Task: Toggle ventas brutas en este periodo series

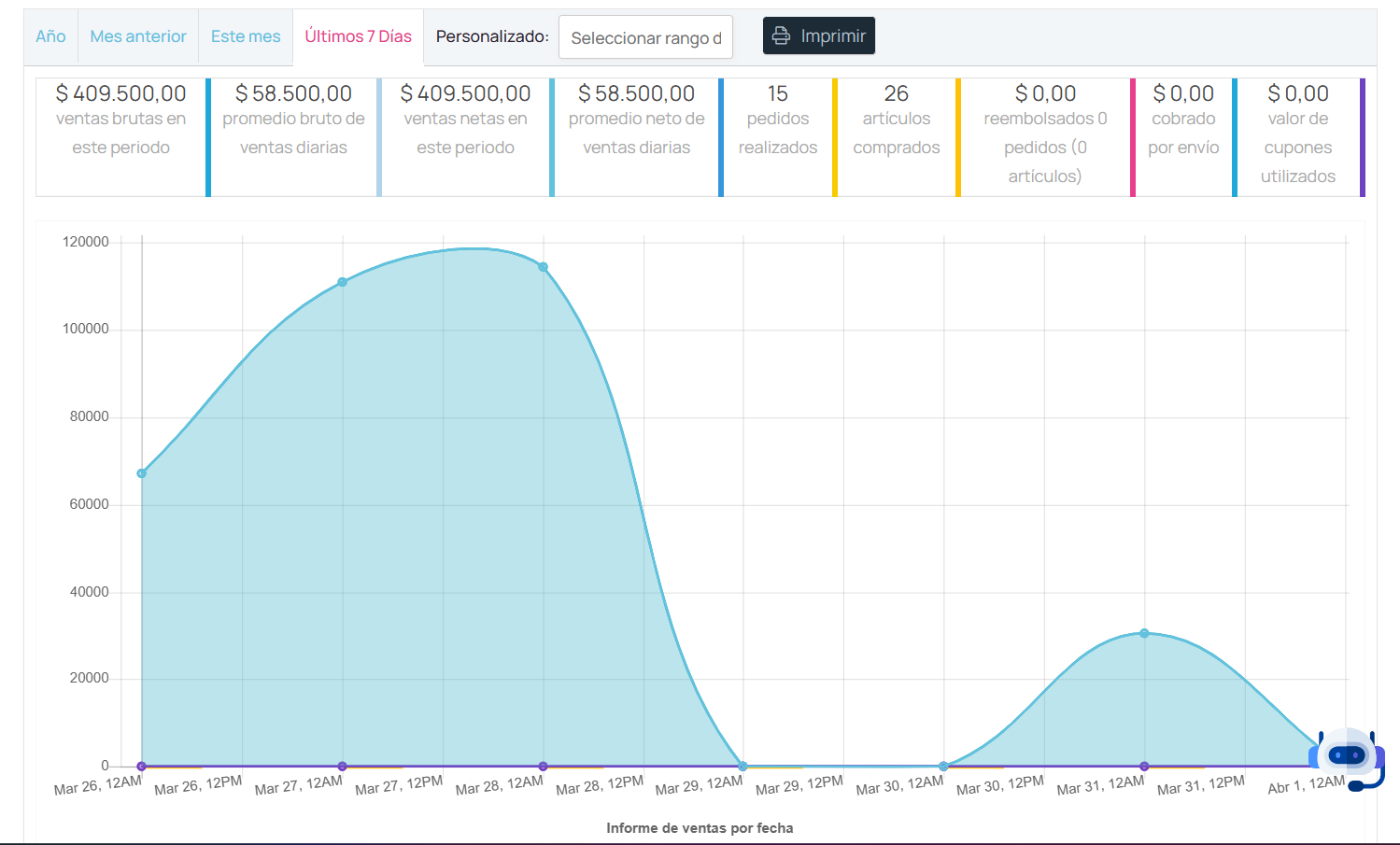Action: click(x=120, y=136)
